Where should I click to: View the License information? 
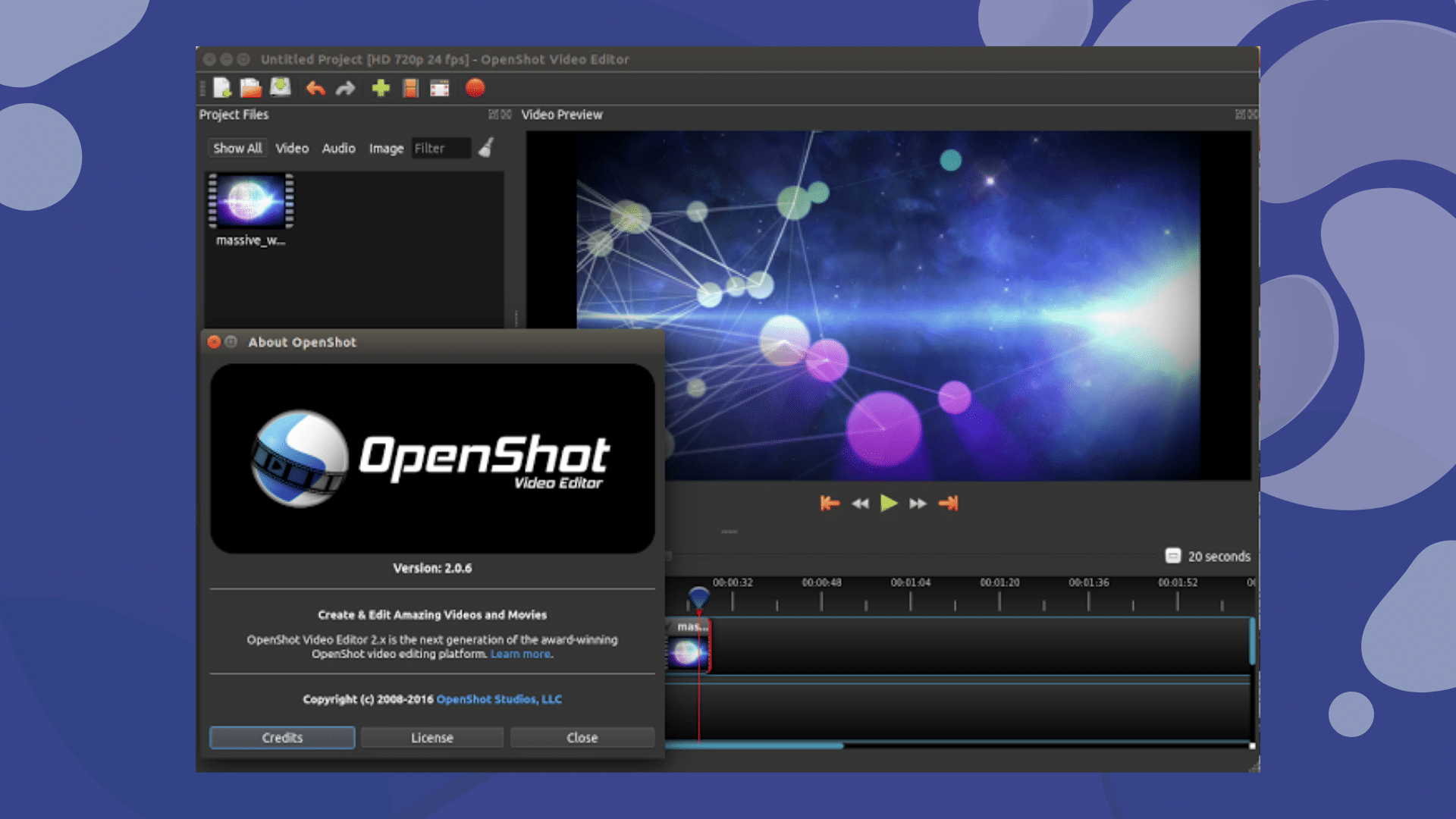tap(432, 737)
